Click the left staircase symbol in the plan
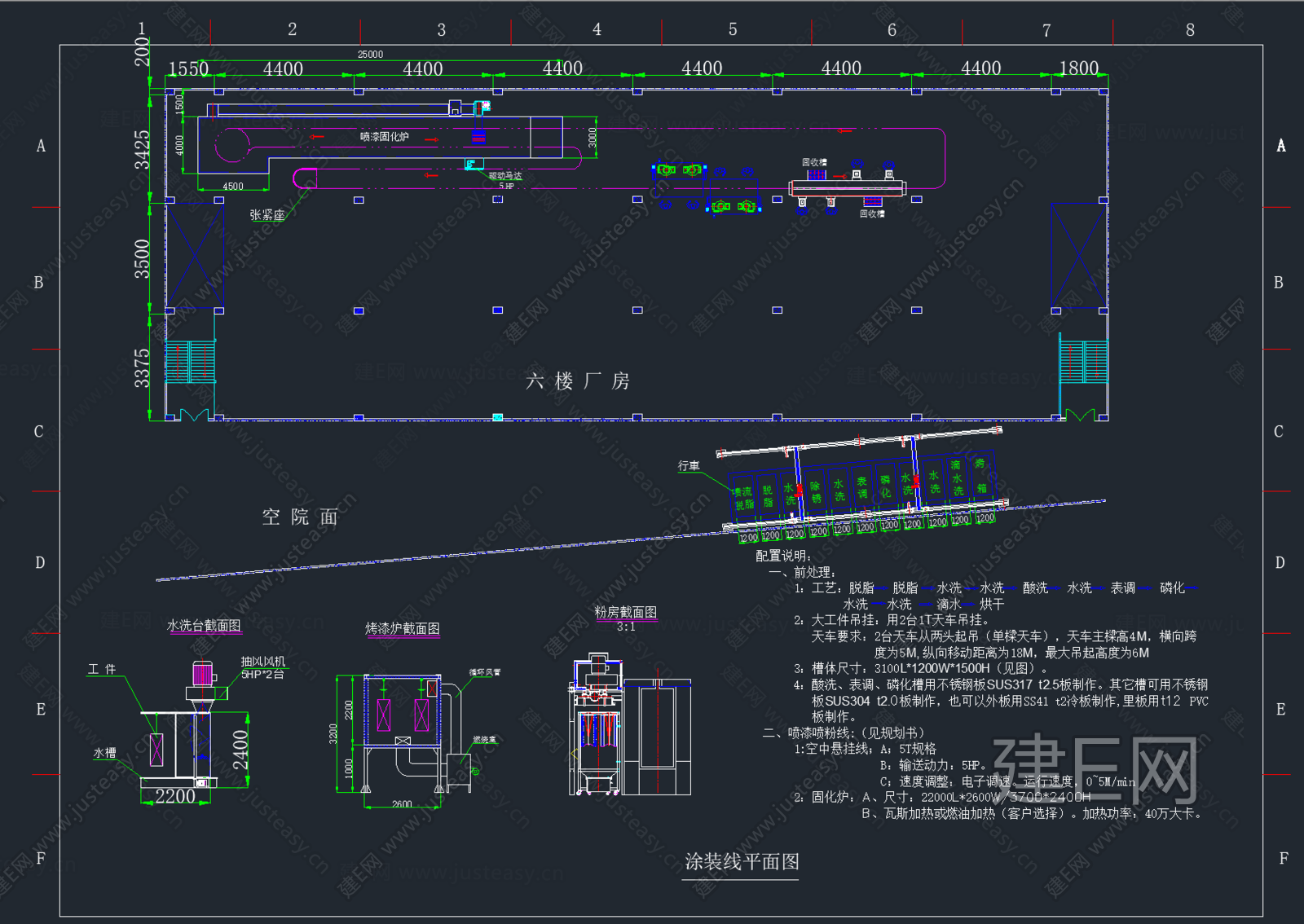 [x=191, y=362]
